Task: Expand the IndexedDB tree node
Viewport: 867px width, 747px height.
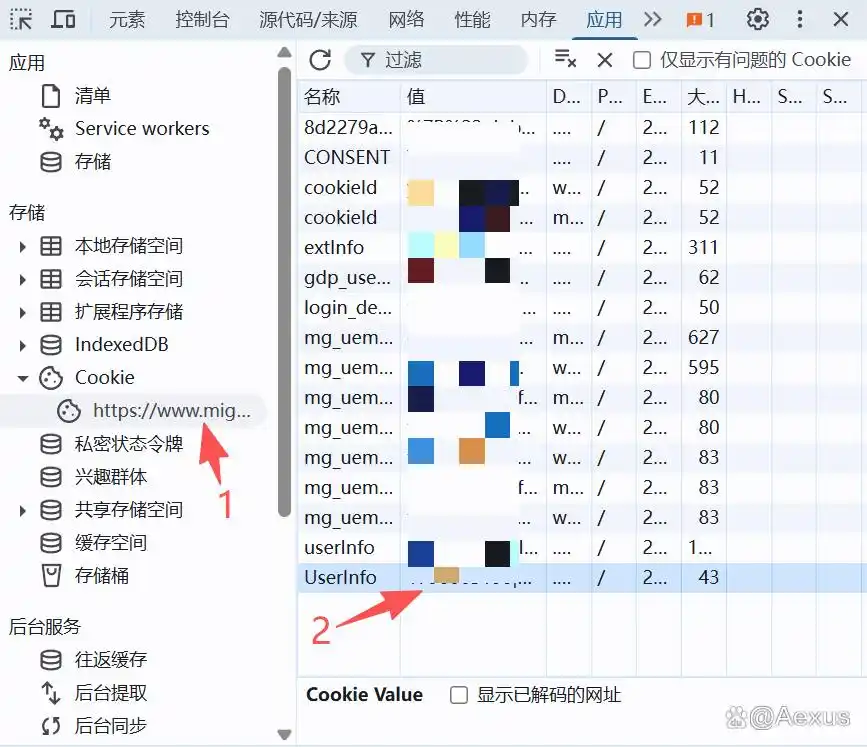Action: coord(22,345)
